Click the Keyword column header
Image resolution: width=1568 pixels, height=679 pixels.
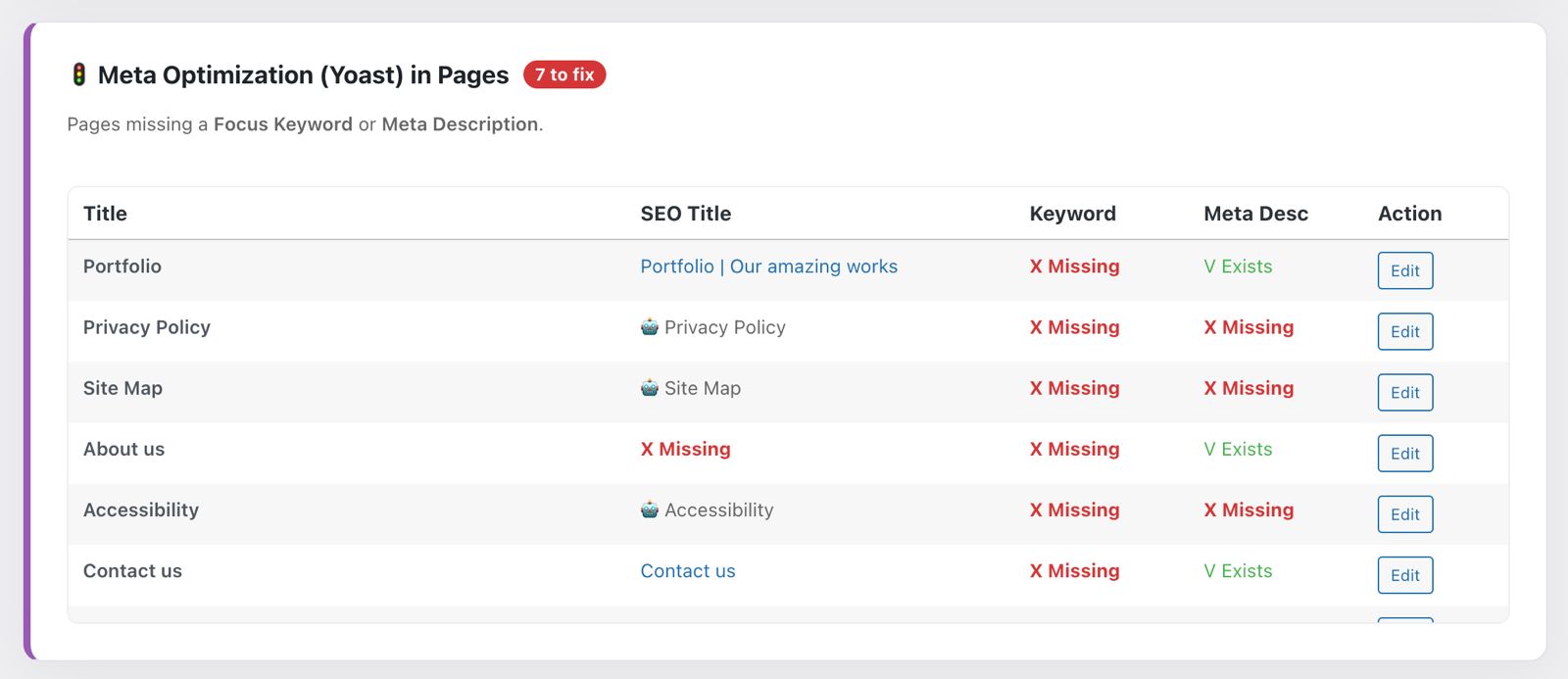(x=1072, y=214)
